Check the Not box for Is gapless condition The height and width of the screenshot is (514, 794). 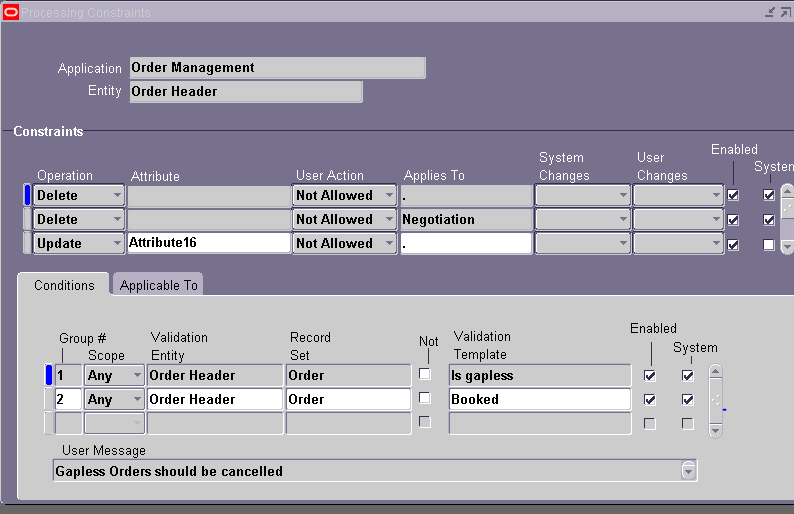[x=425, y=374]
